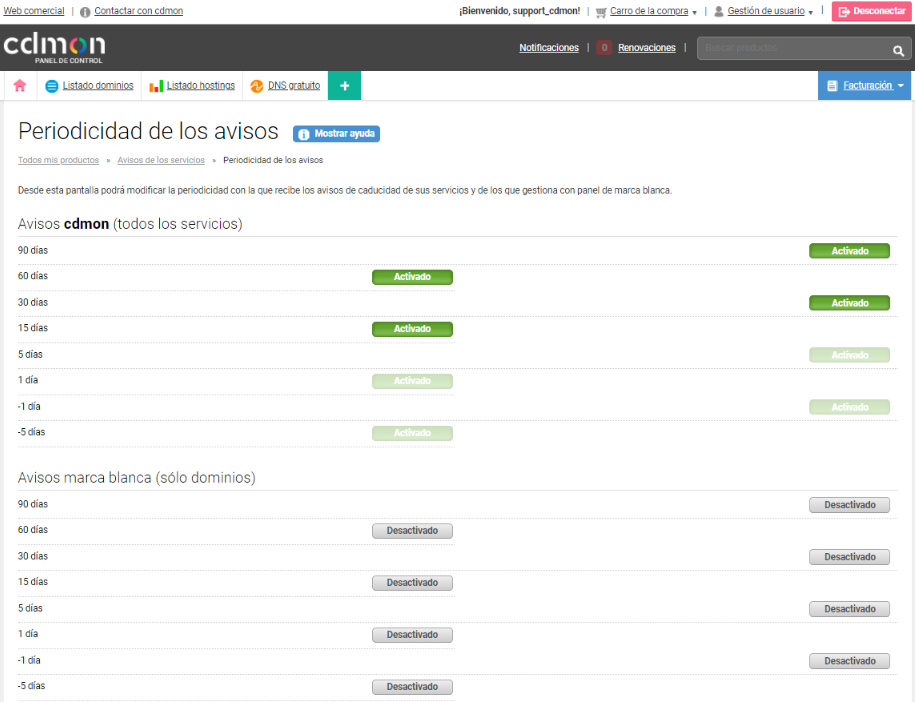Click the cdmon logo
Viewport: 915px width, 702px height.
(x=54, y=48)
